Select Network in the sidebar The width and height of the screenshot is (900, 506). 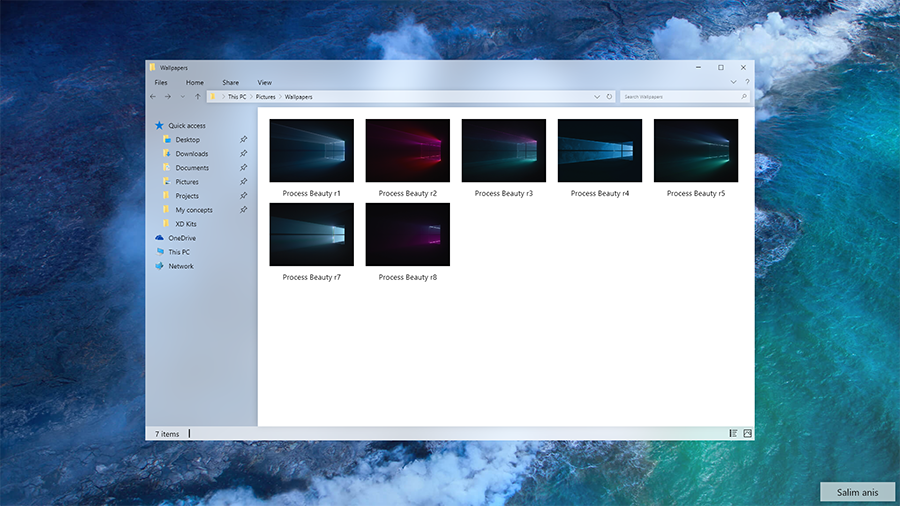coord(181,266)
